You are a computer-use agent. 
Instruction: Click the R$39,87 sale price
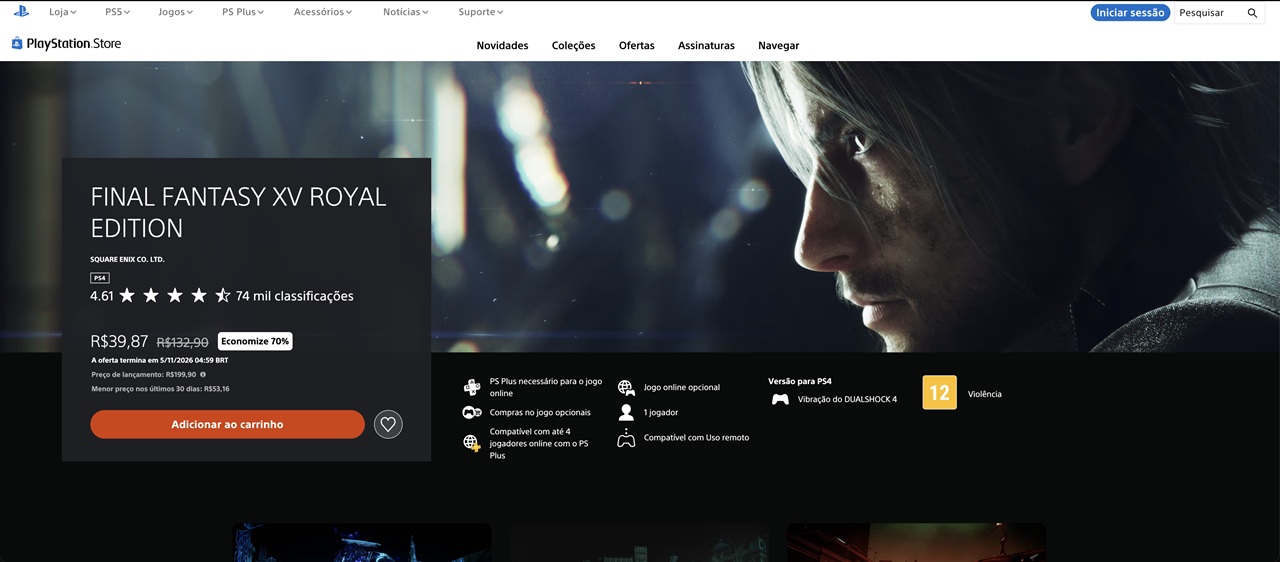pos(119,341)
